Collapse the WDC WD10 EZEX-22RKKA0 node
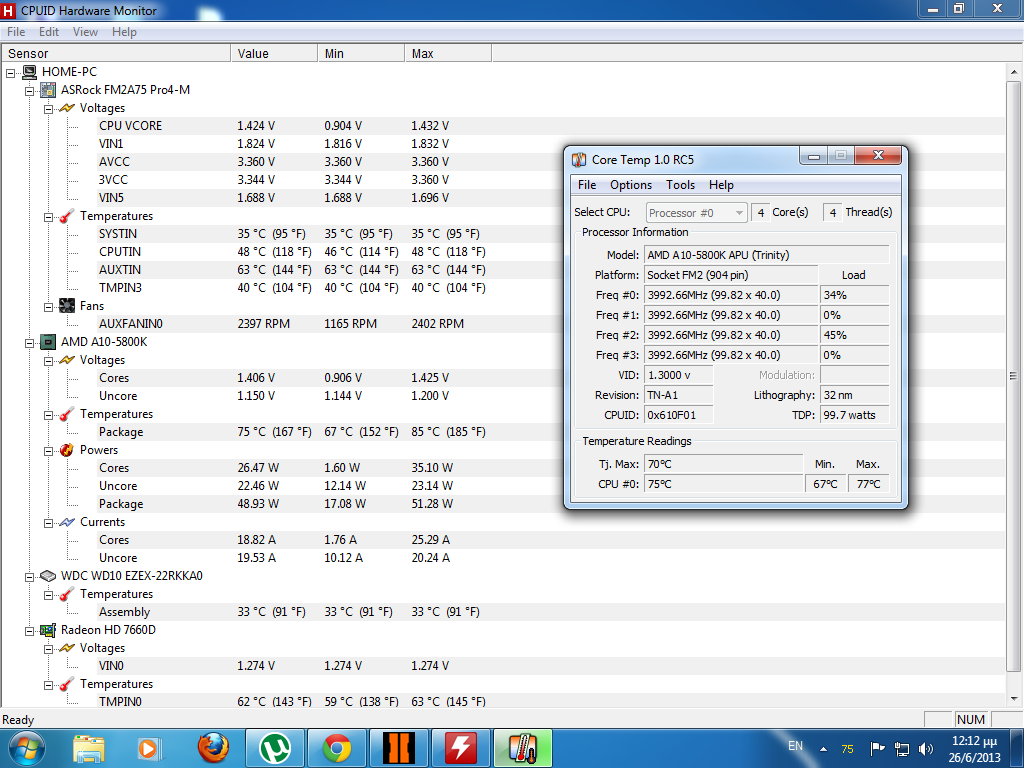Image resolution: width=1024 pixels, height=768 pixels. pos(29,577)
